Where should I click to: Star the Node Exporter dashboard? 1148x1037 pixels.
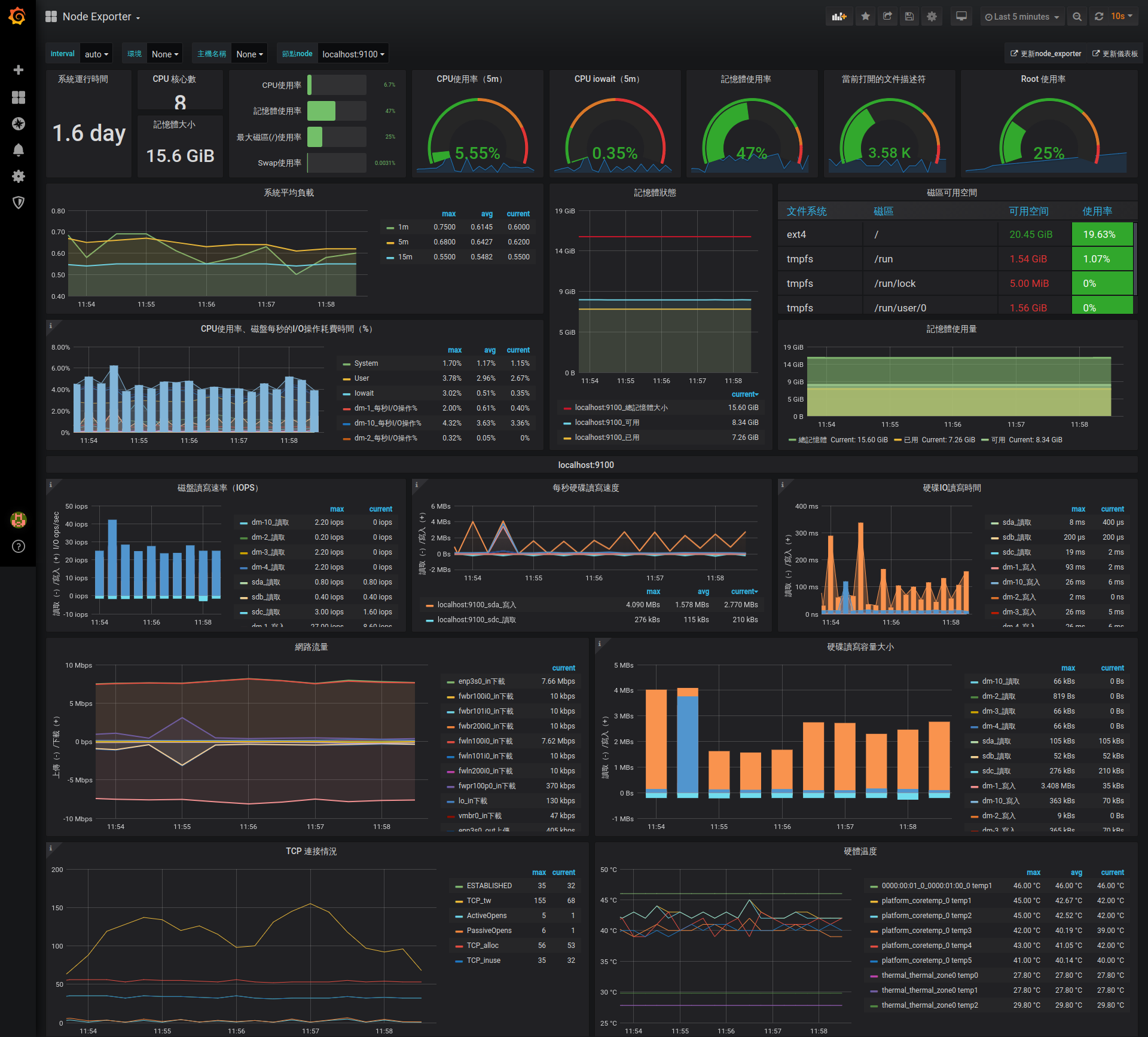pos(865,16)
